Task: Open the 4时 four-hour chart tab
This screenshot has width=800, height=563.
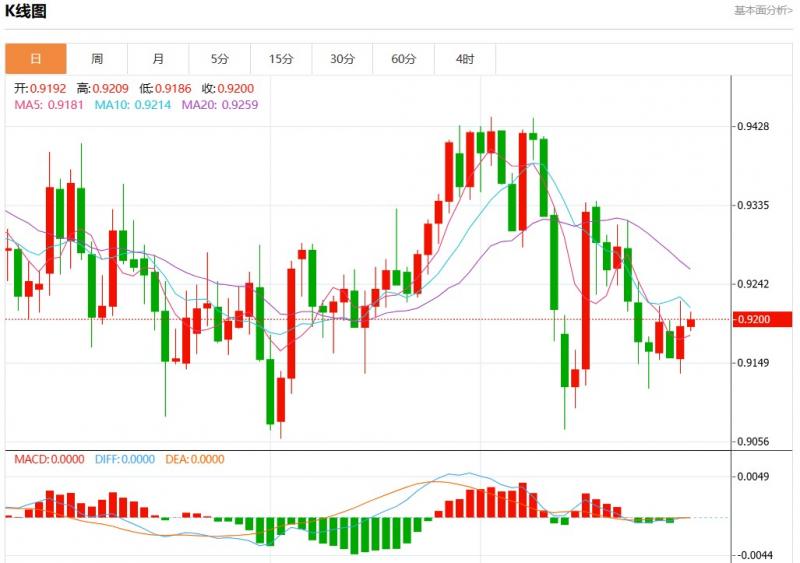Action: 465,59
